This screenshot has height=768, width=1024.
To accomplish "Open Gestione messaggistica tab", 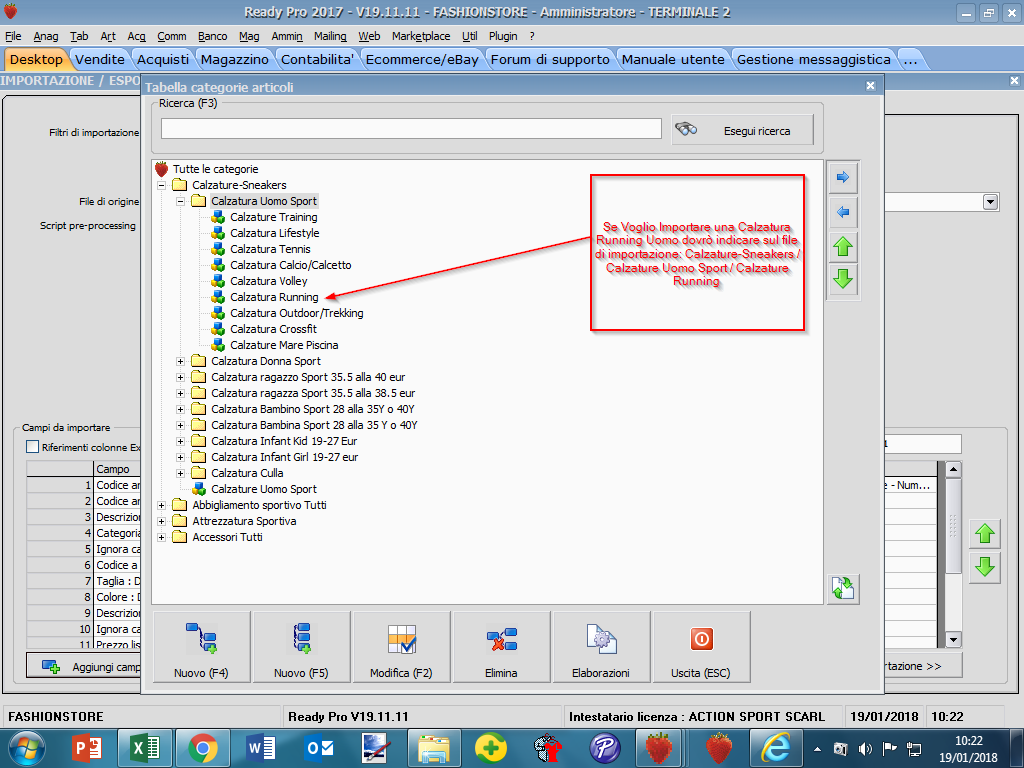I will tap(814, 59).
